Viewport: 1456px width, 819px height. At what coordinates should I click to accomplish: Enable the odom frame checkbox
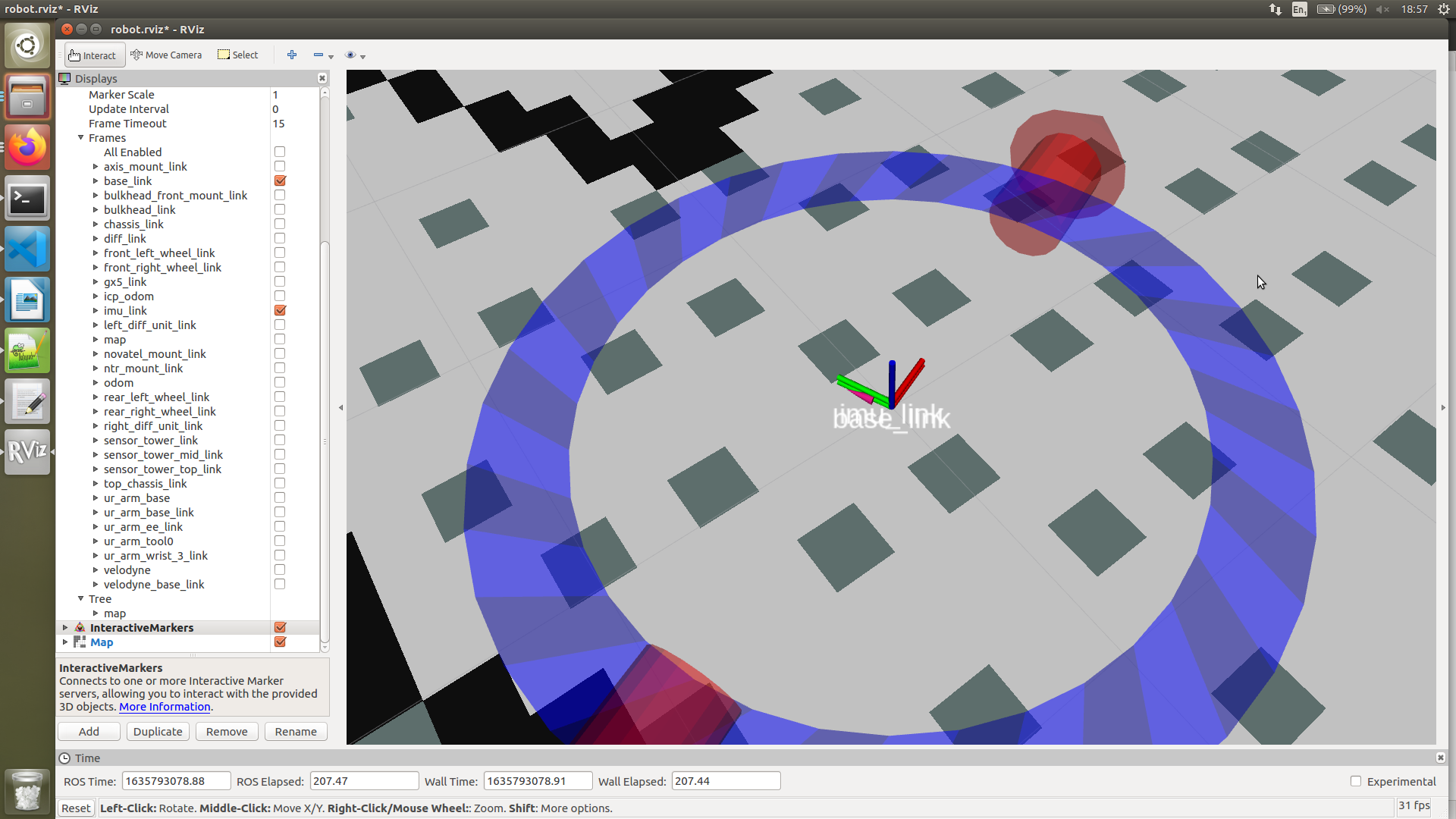(x=280, y=382)
